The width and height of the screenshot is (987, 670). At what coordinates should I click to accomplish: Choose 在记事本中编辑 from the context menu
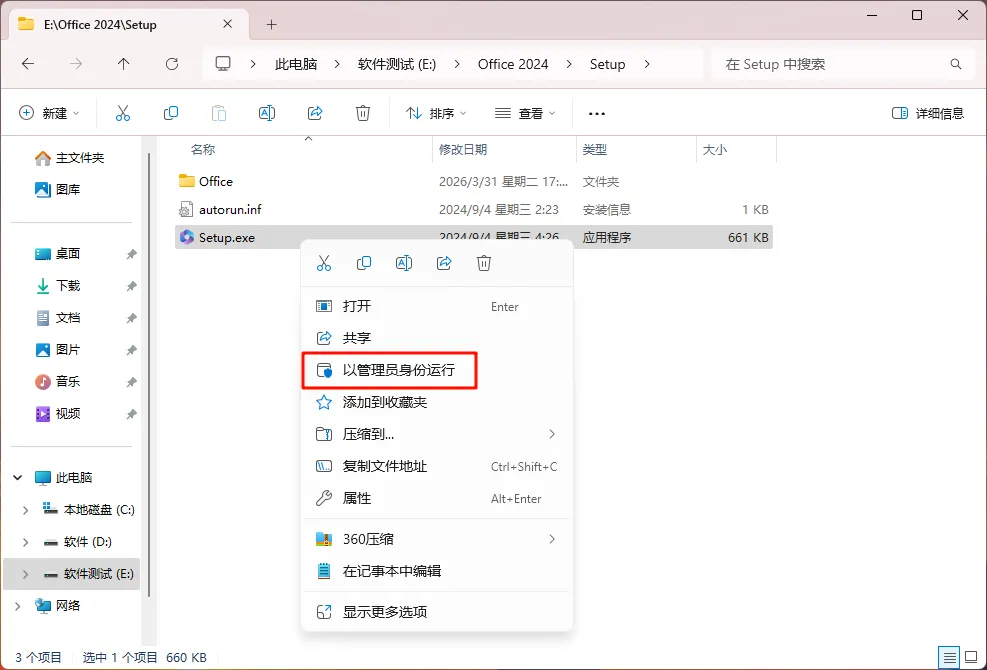coord(437,571)
